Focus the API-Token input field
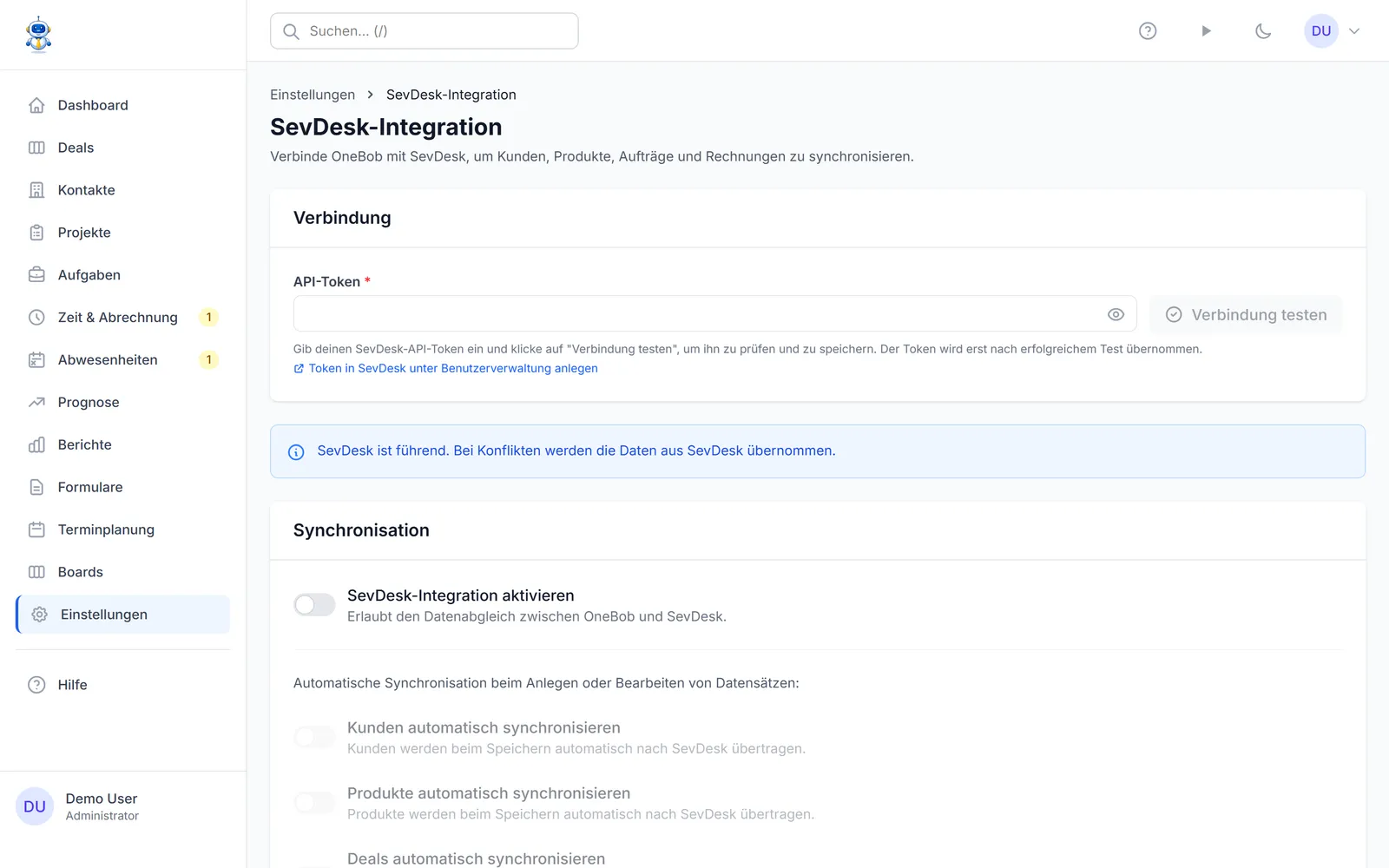Viewport: 1389px width, 868px height. [715, 314]
